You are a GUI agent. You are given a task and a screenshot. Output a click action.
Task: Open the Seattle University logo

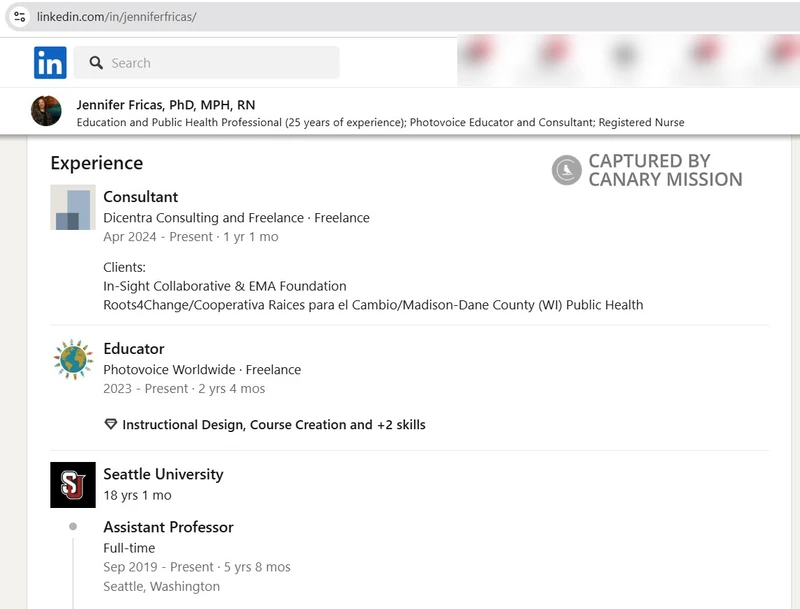tap(73, 485)
